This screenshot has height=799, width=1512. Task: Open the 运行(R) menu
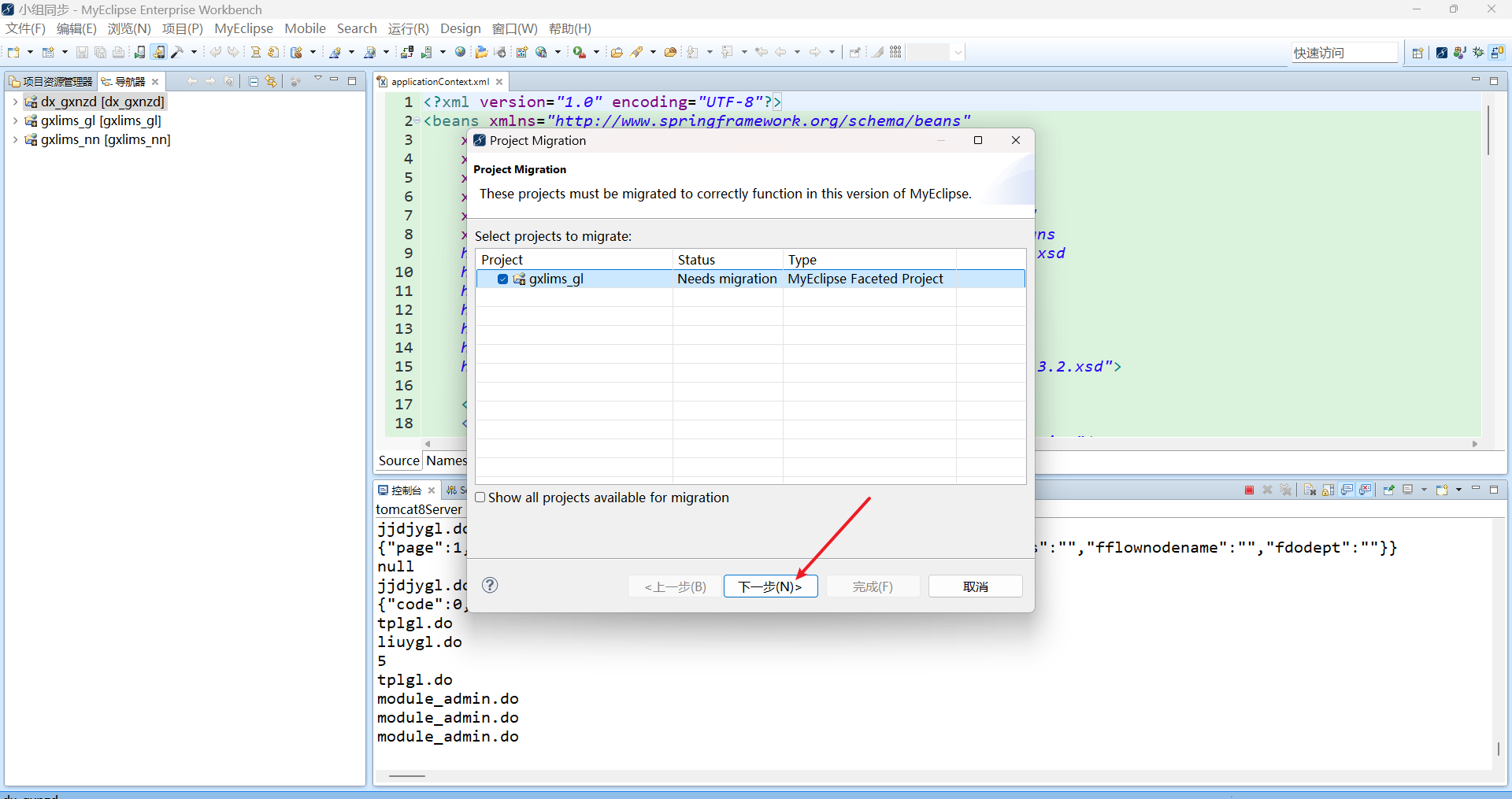point(408,28)
